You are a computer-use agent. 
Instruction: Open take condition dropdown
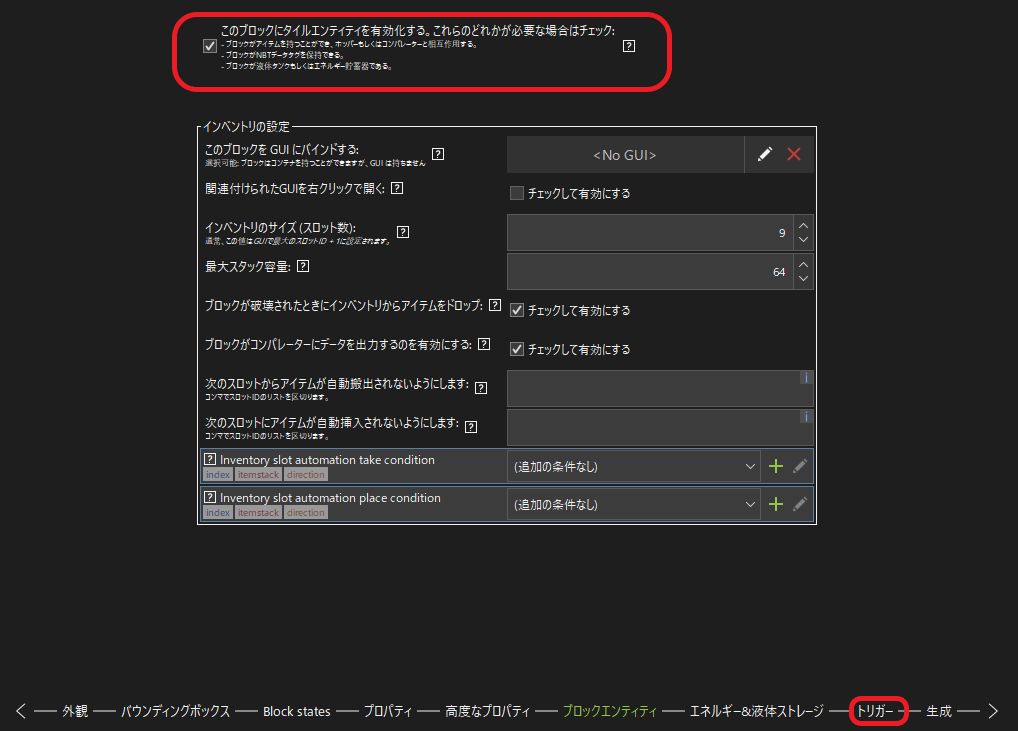634,466
